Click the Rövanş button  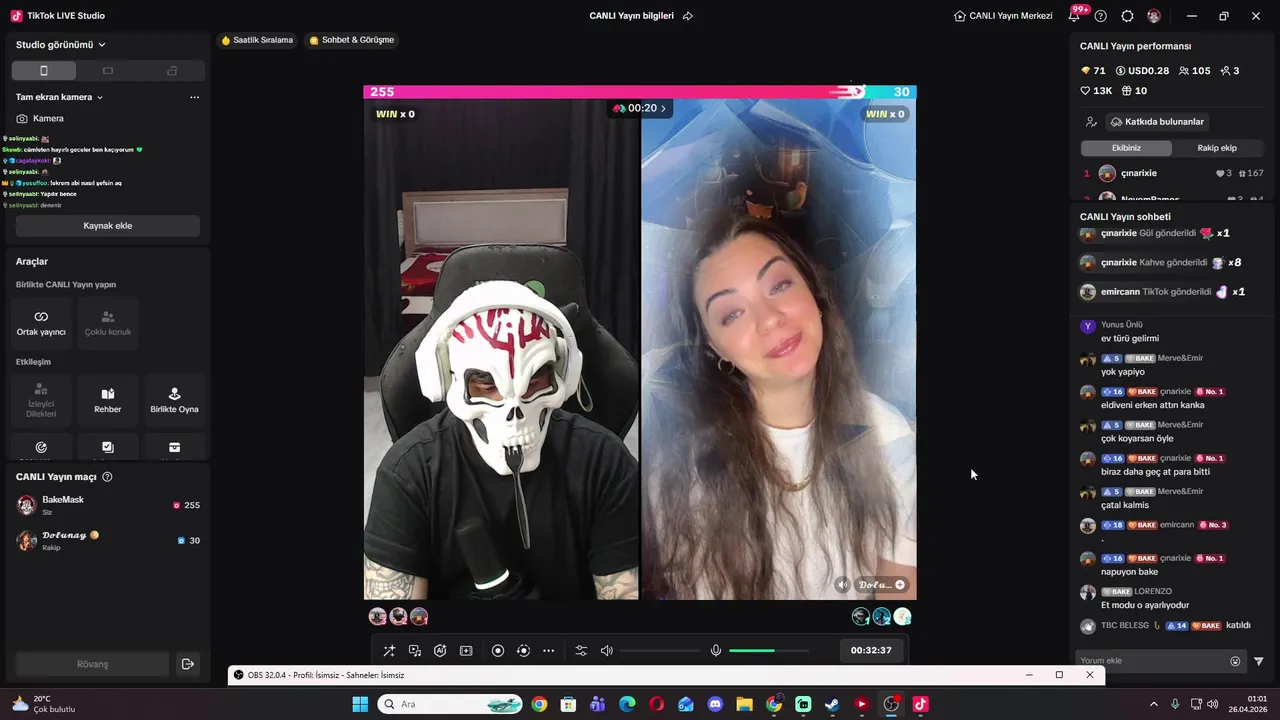click(x=92, y=664)
